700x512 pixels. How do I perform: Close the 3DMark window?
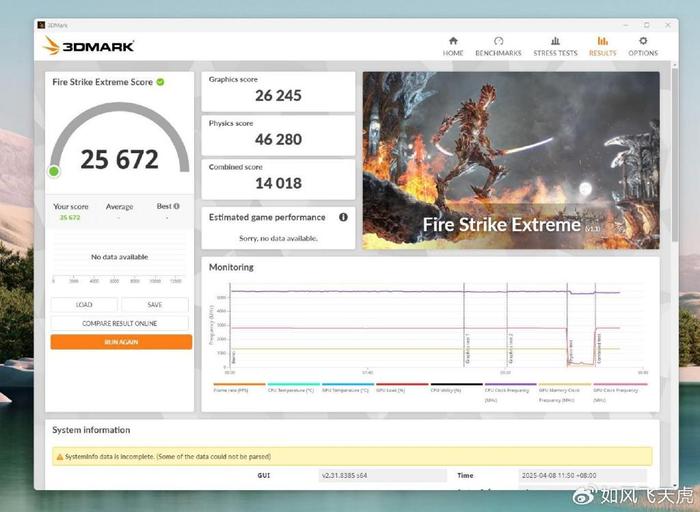[x=668, y=25]
